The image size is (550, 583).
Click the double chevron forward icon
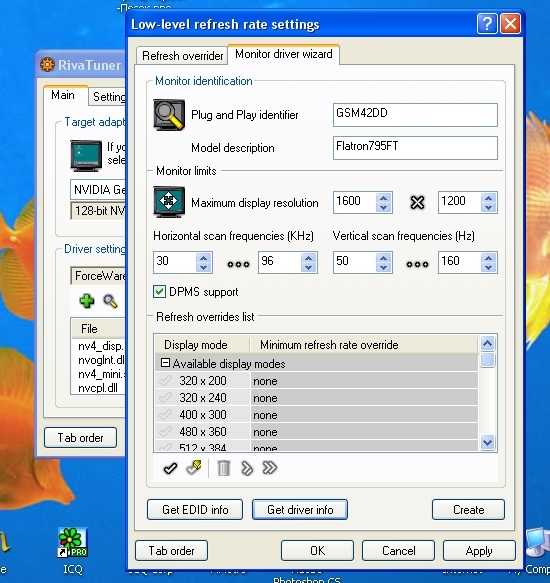coord(270,468)
